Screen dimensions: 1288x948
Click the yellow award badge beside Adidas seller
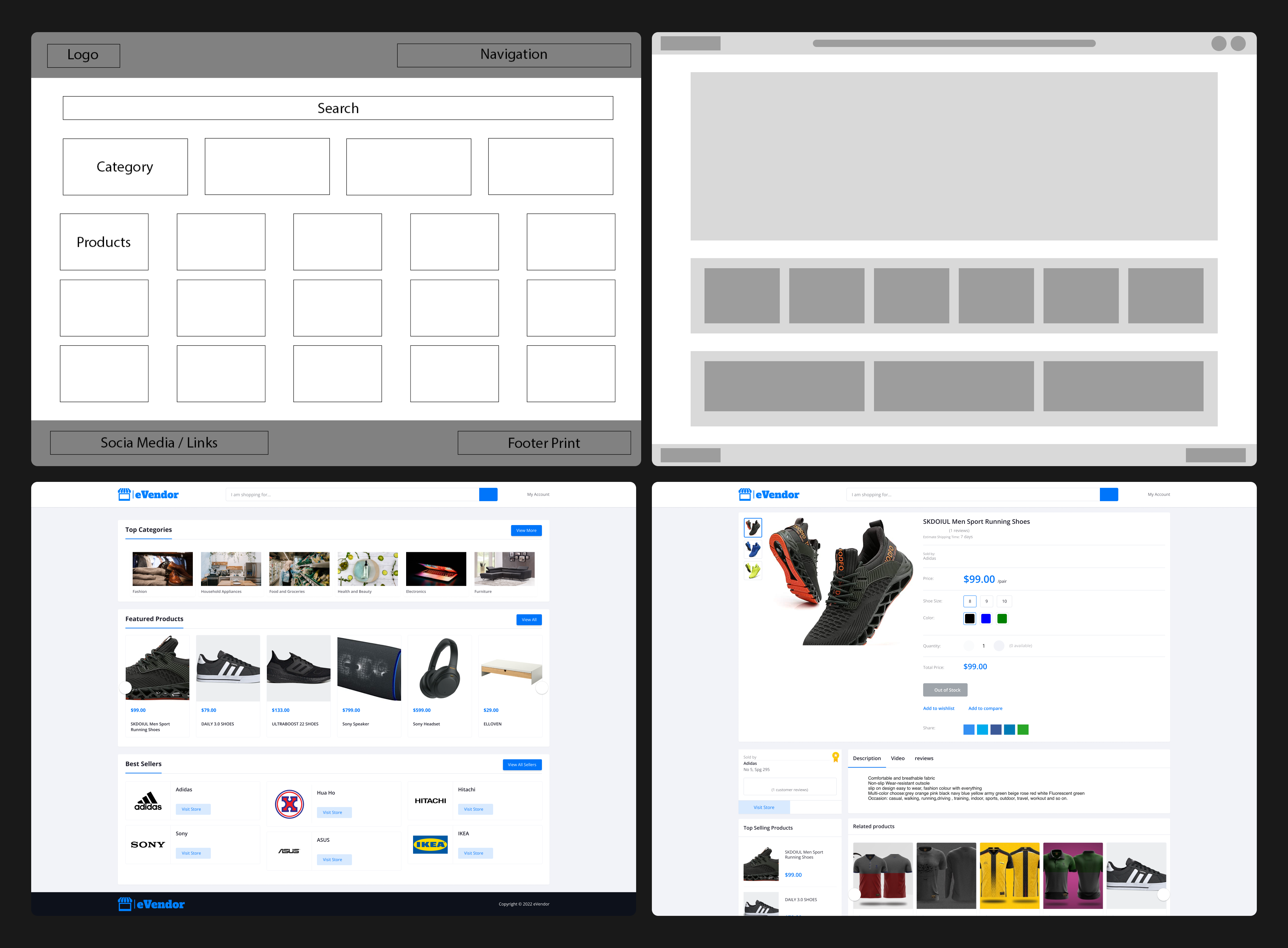tap(835, 757)
